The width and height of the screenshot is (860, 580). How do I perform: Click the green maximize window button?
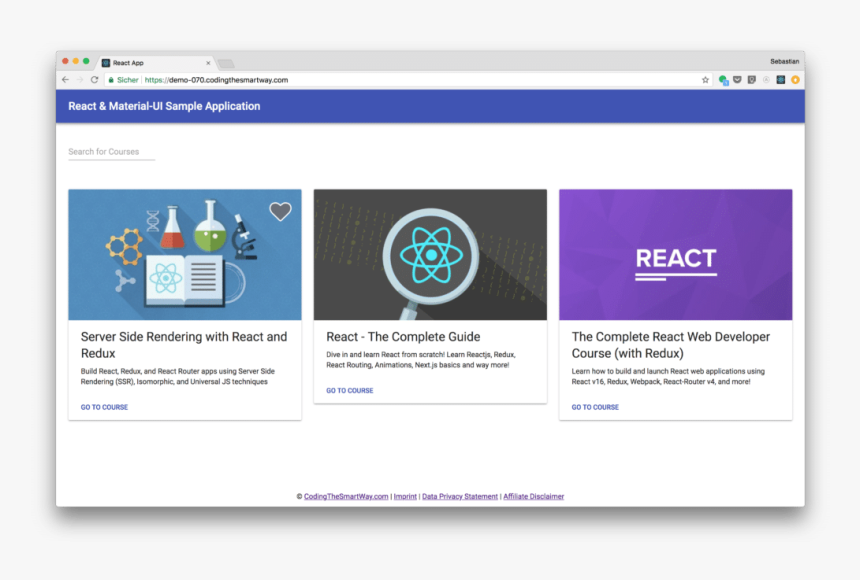coord(86,61)
